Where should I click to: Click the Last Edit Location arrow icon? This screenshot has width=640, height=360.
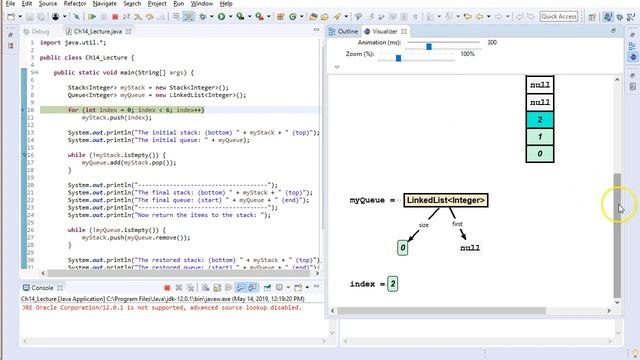pyautogui.click(x=468, y=17)
